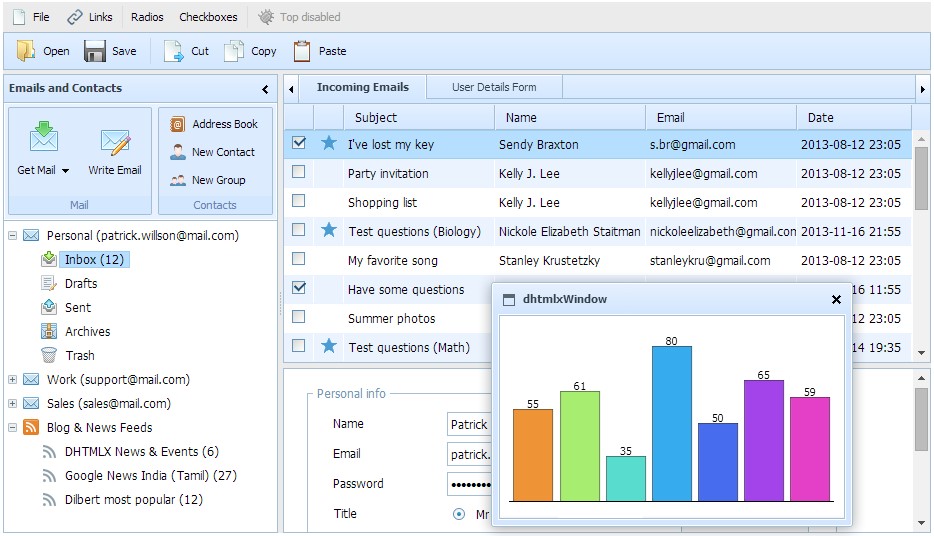Image resolution: width=934 pixels, height=536 pixels.
Task: Open the DHTMLX News & Events feed
Action: pyautogui.click(x=141, y=451)
